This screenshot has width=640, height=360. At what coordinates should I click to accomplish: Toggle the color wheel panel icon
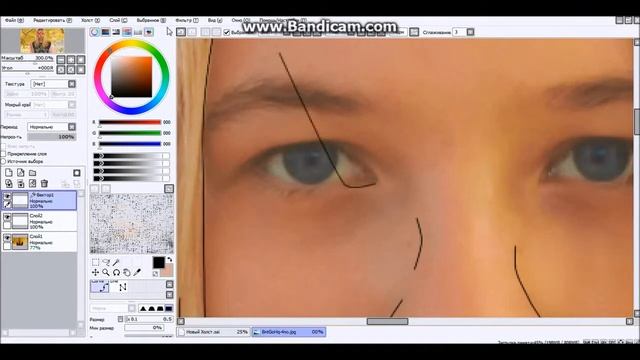click(95, 32)
